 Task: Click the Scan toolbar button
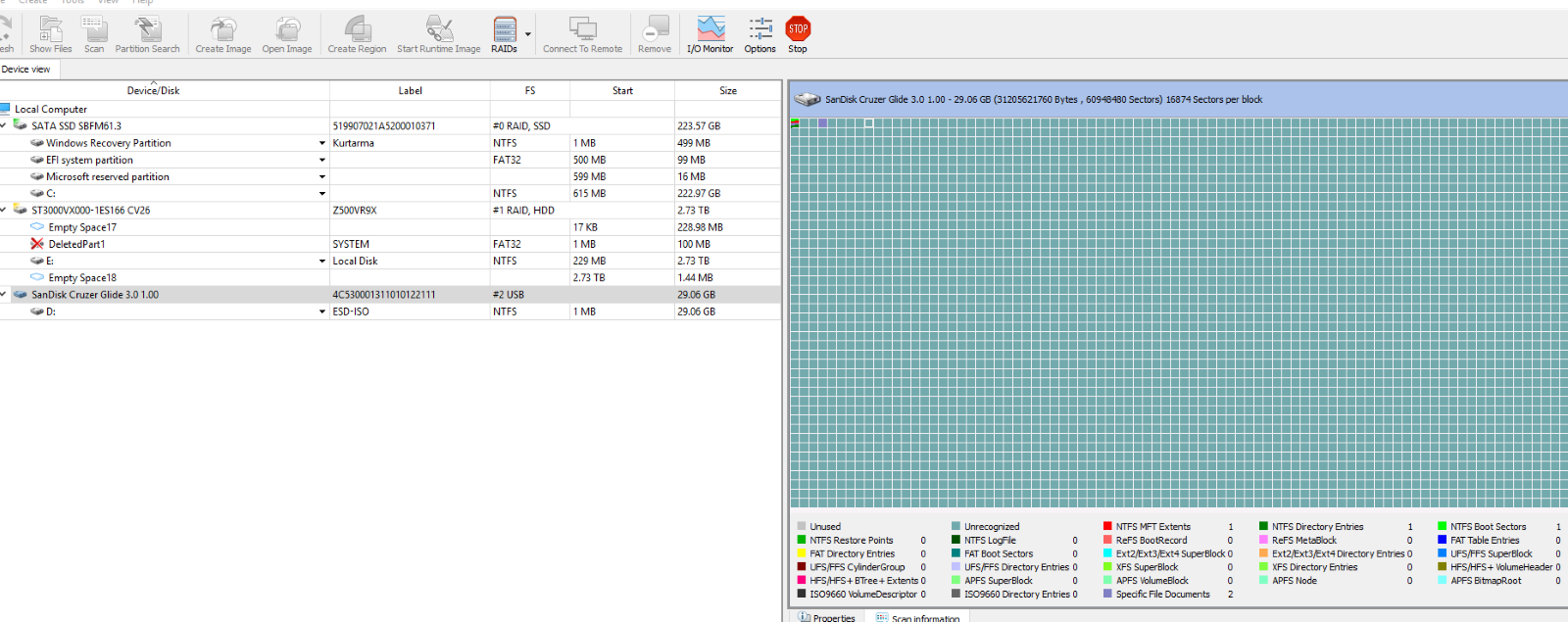click(93, 34)
